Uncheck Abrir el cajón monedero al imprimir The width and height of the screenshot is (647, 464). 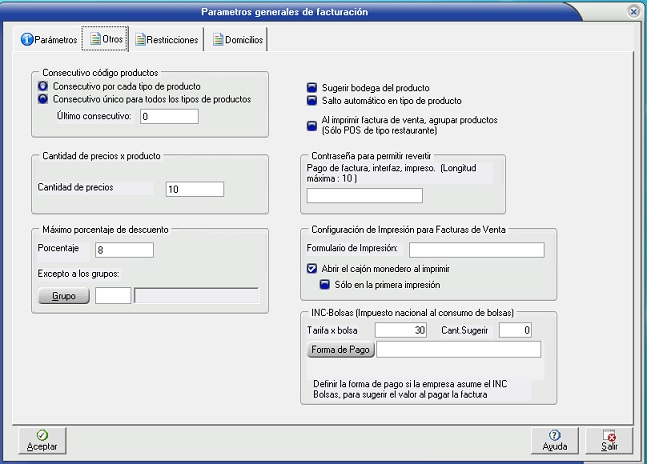[312, 268]
